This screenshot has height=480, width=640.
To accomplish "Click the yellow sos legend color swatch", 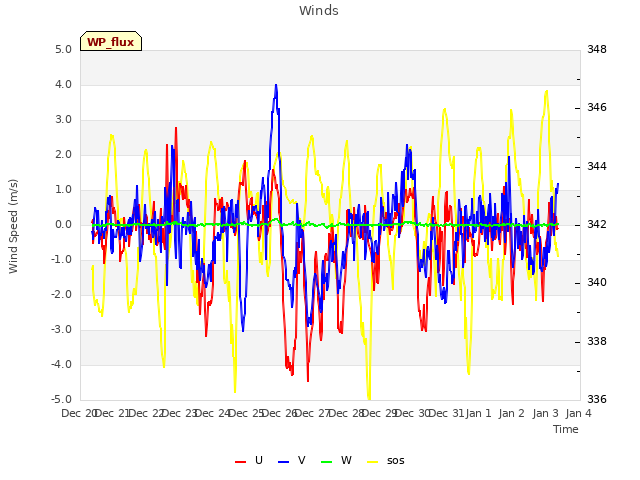I will (x=373, y=462).
